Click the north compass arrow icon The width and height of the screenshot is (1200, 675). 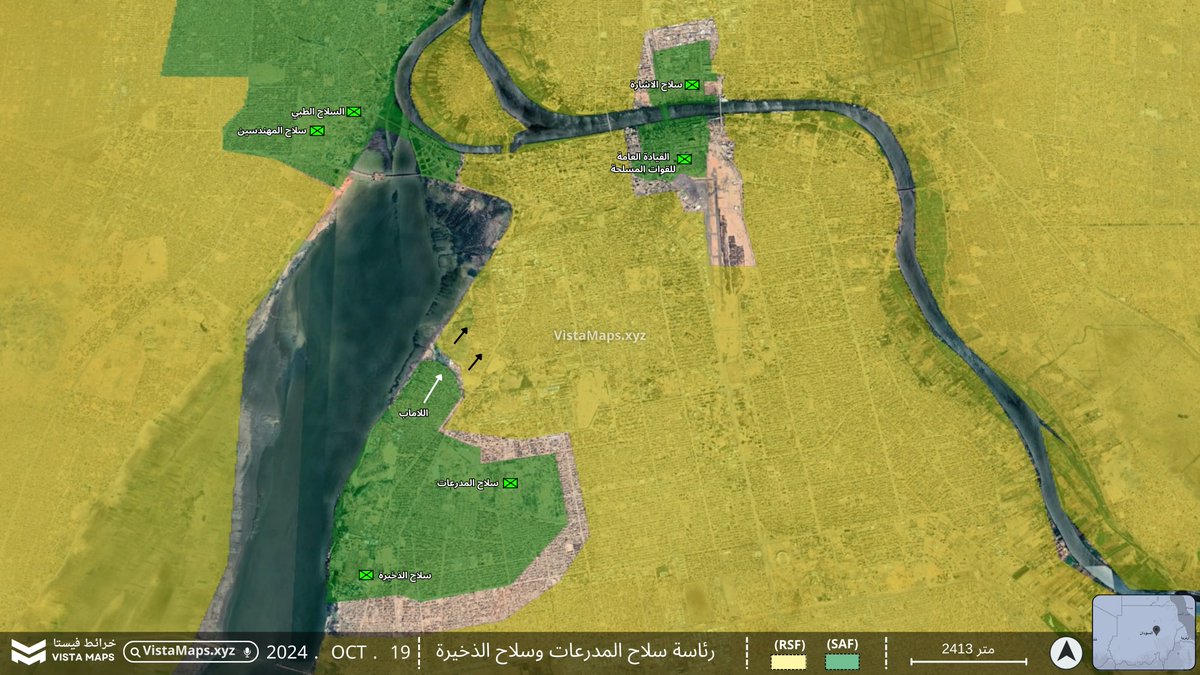(1066, 652)
